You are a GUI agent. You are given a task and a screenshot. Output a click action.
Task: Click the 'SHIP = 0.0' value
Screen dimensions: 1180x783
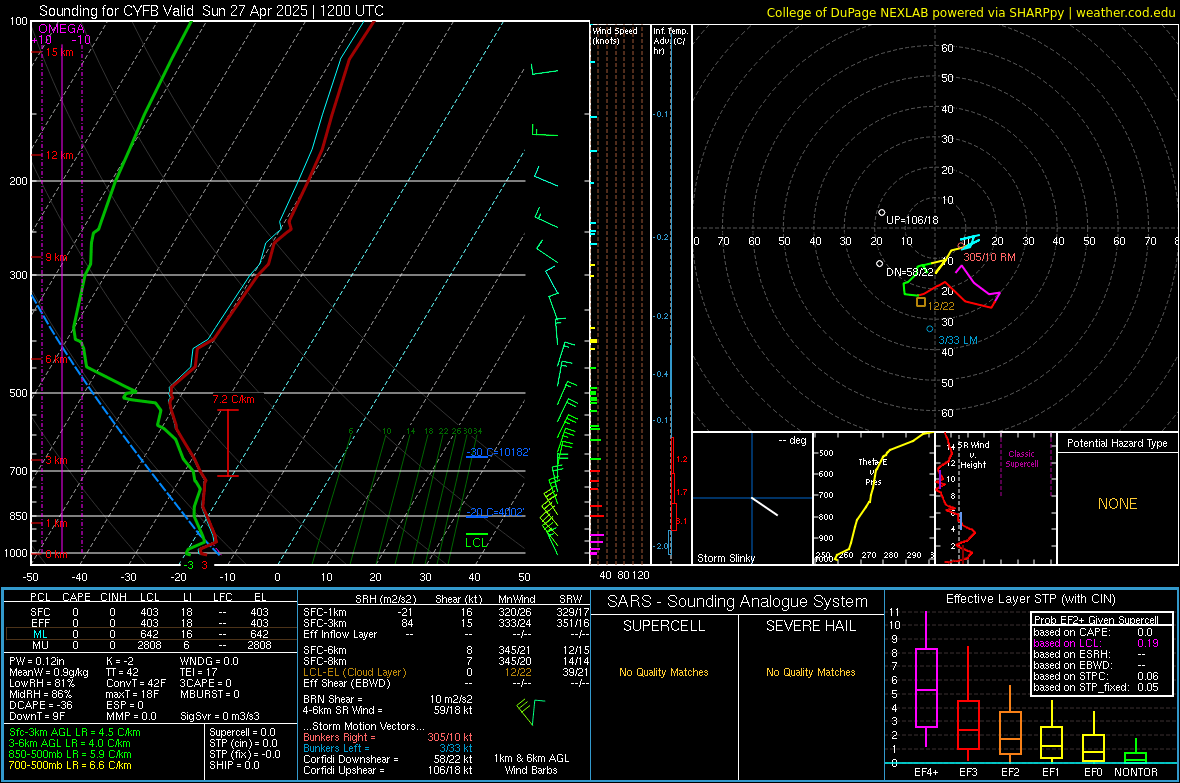234,765
